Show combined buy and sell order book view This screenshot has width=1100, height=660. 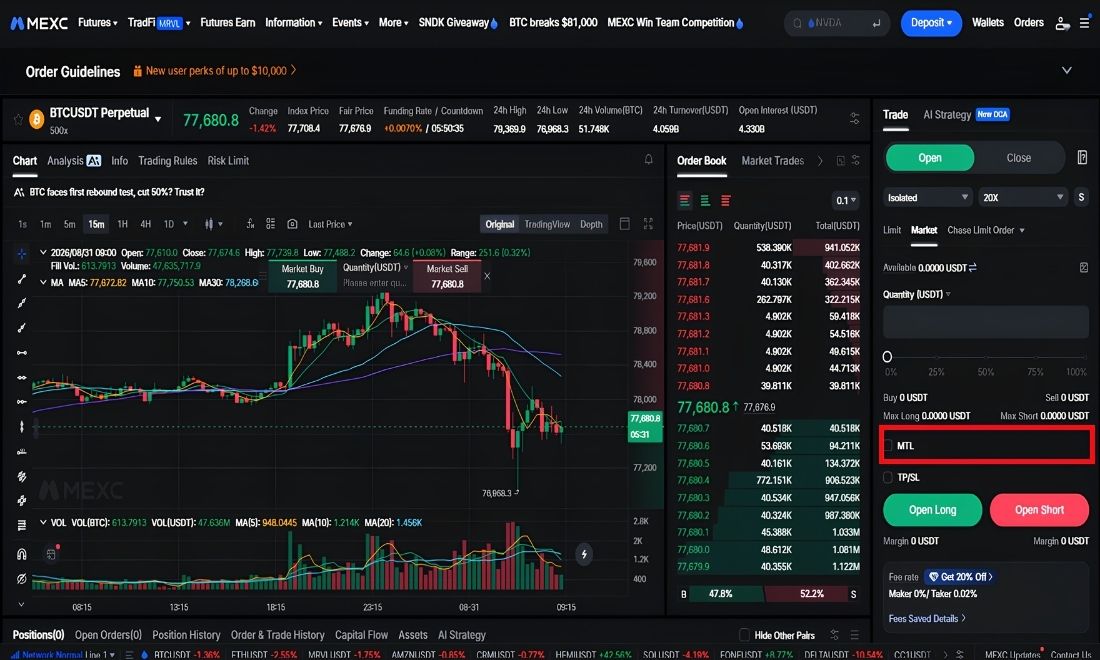pyautogui.click(x=685, y=201)
